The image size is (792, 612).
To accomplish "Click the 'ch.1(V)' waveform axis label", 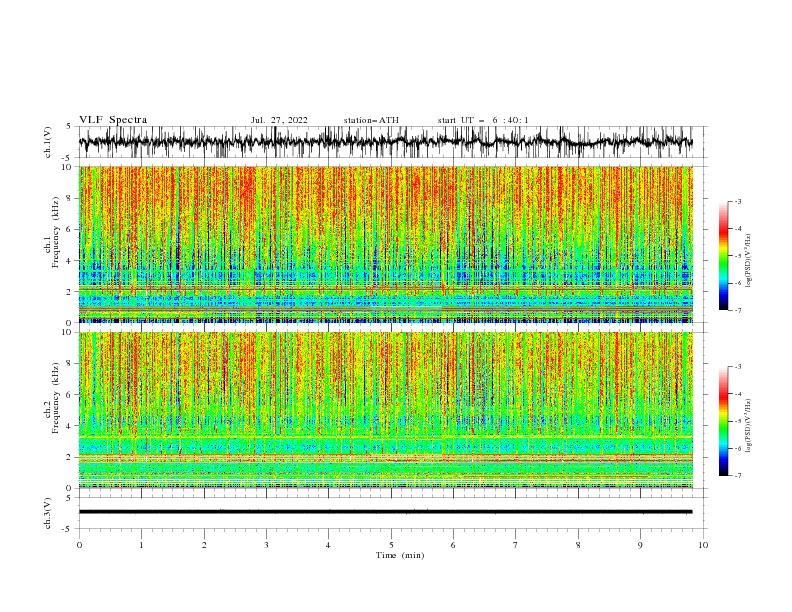I will click(48, 142).
